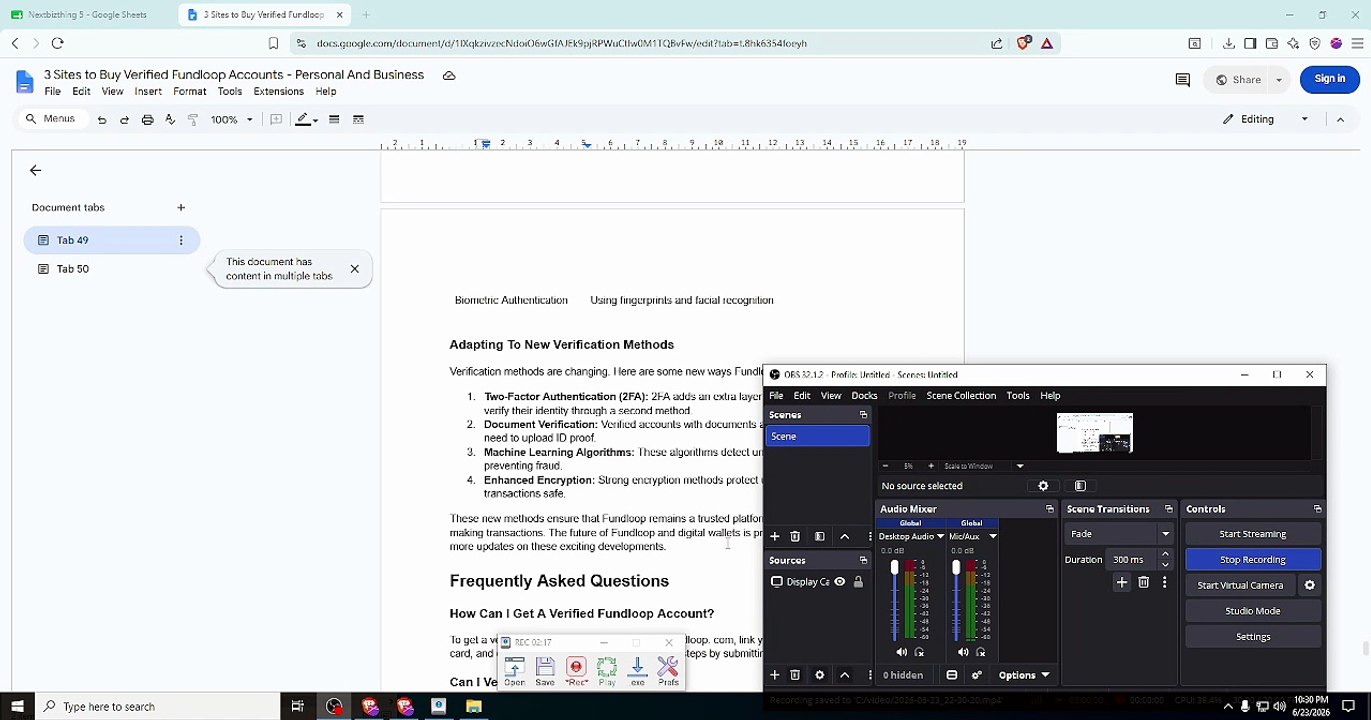Screen dimensions: 1371x720
Task: Click the Rec button in recorder toolbar
Action: click(576, 671)
